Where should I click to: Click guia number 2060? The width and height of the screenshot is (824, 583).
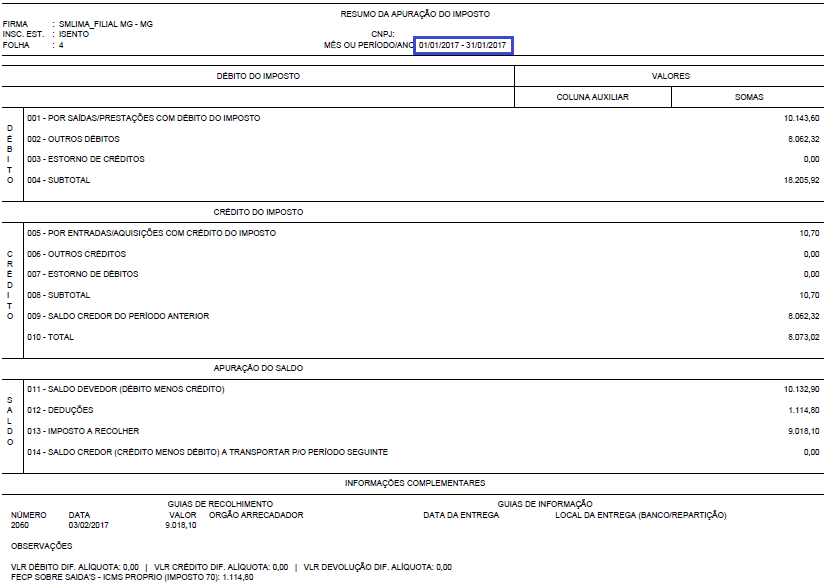click(x=20, y=526)
